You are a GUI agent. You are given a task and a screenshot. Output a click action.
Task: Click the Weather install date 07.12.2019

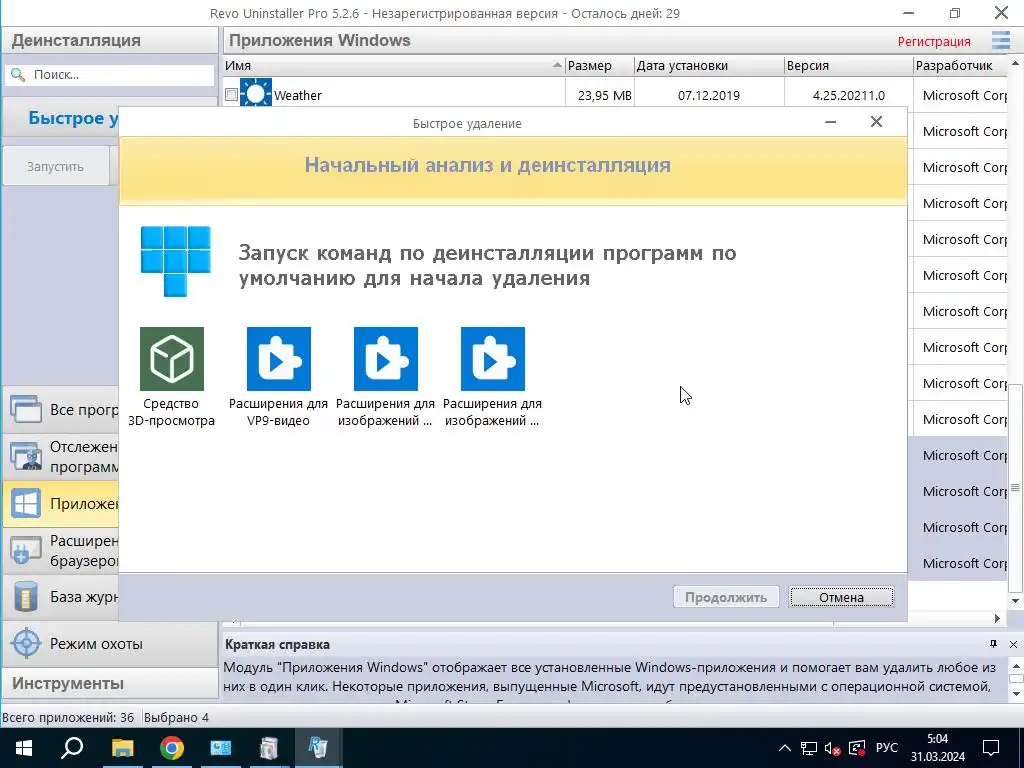click(709, 95)
